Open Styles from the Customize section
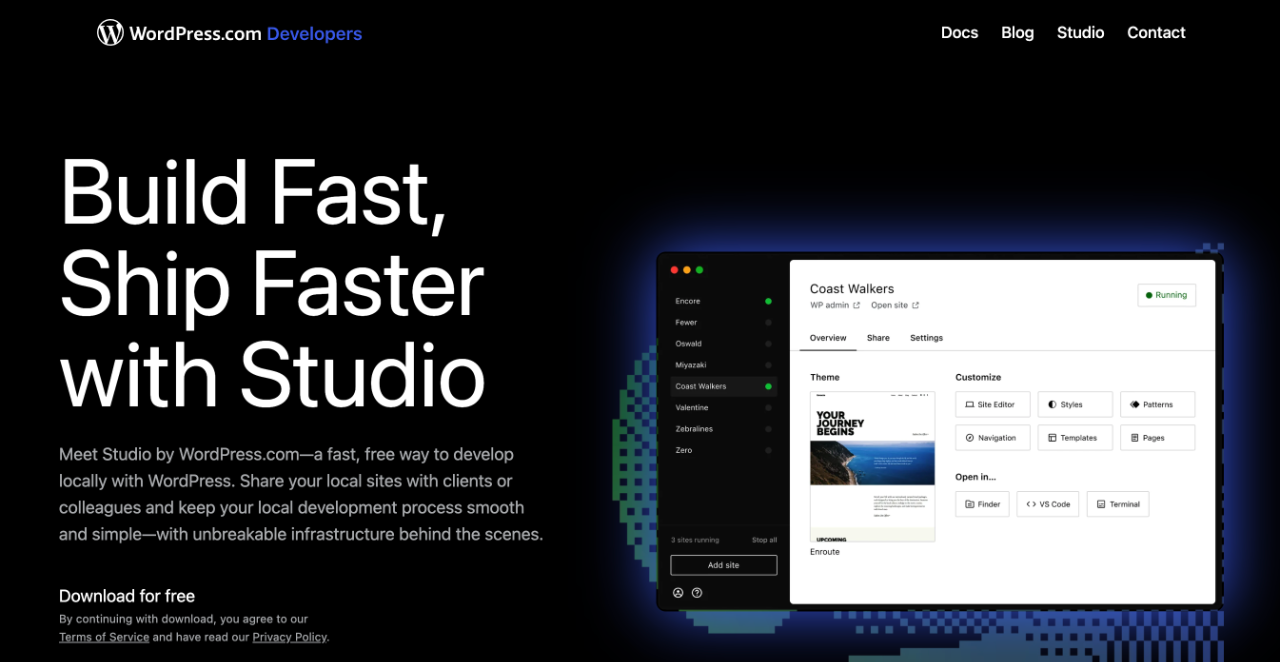 [x=1074, y=405]
